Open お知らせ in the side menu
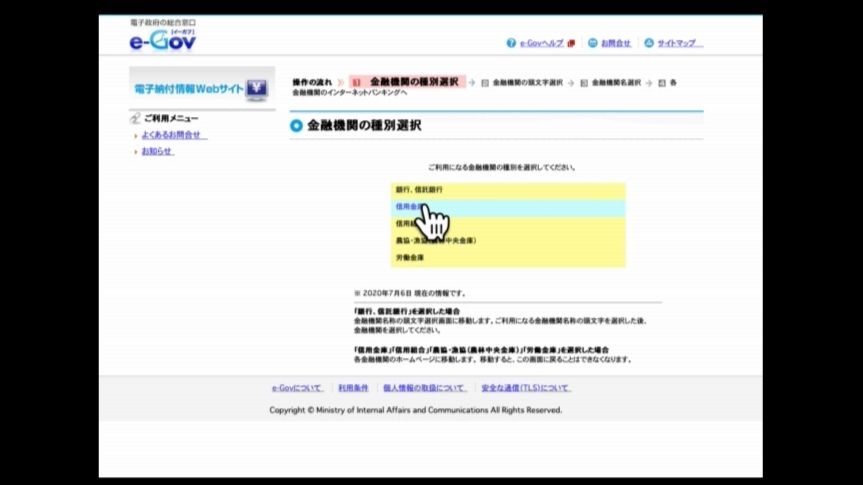The image size is (863, 485). tap(157, 152)
